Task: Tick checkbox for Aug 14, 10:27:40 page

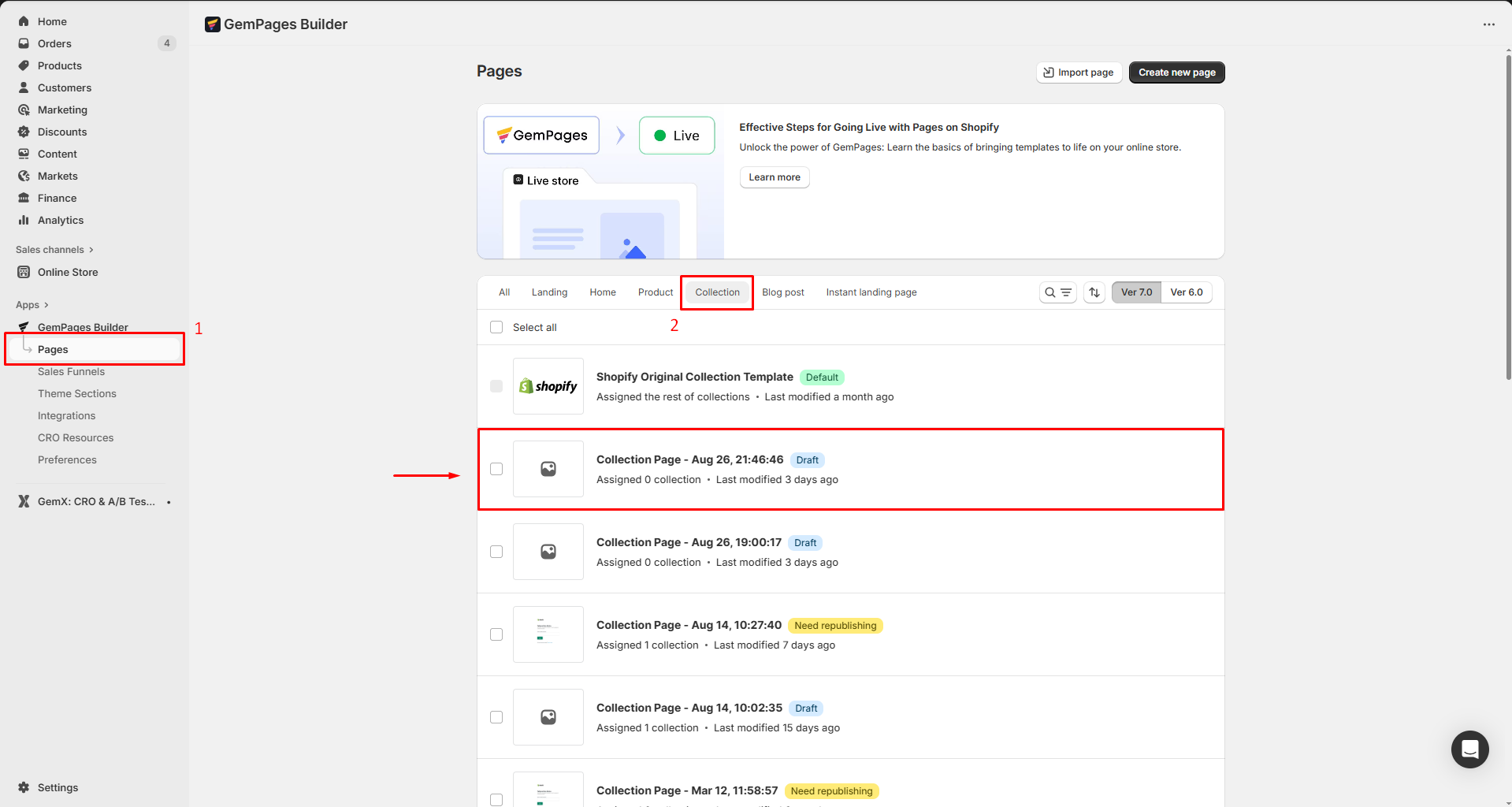Action: coord(496,634)
